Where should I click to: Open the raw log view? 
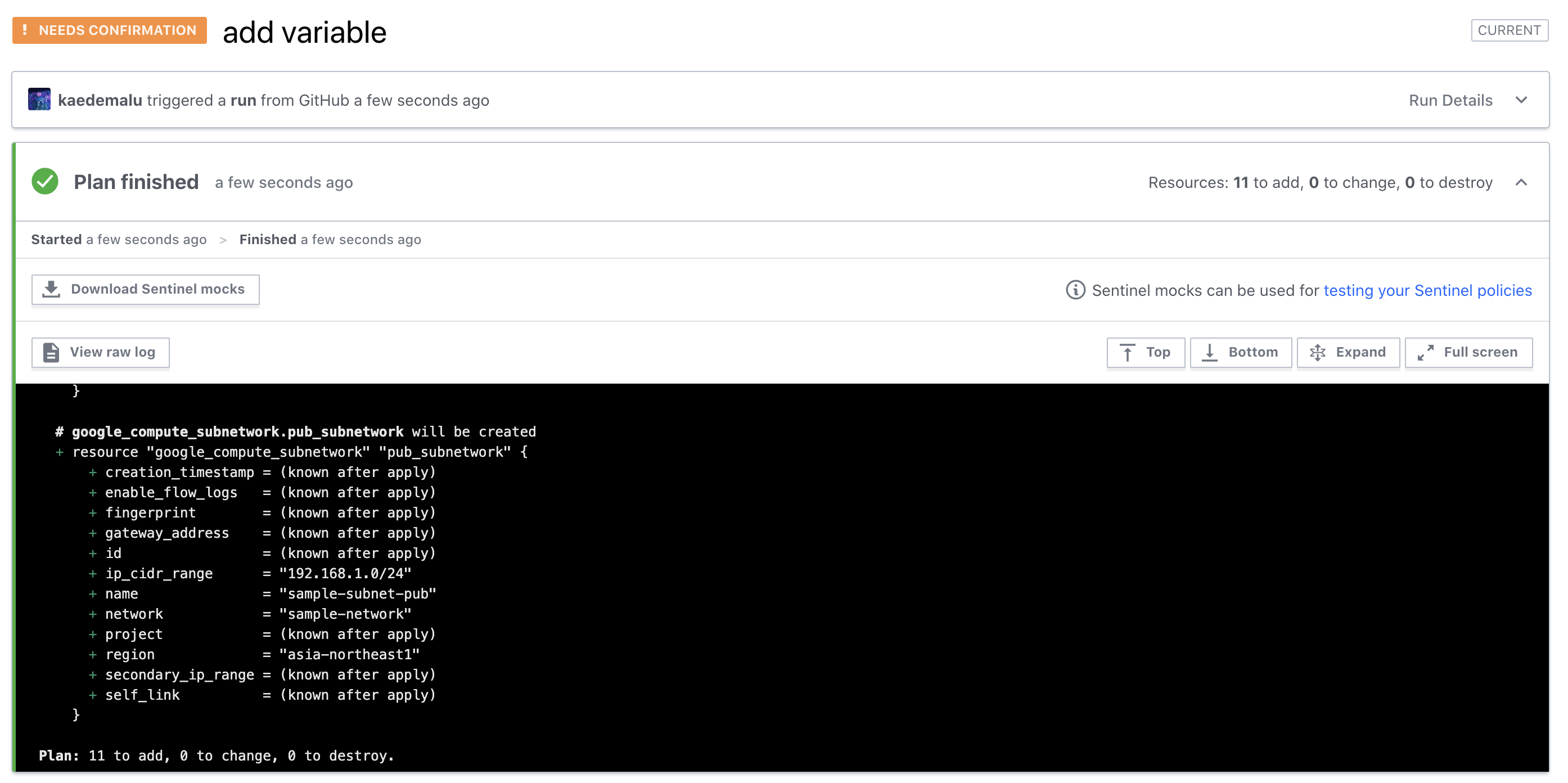pyautogui.click(x=101, y=352)
